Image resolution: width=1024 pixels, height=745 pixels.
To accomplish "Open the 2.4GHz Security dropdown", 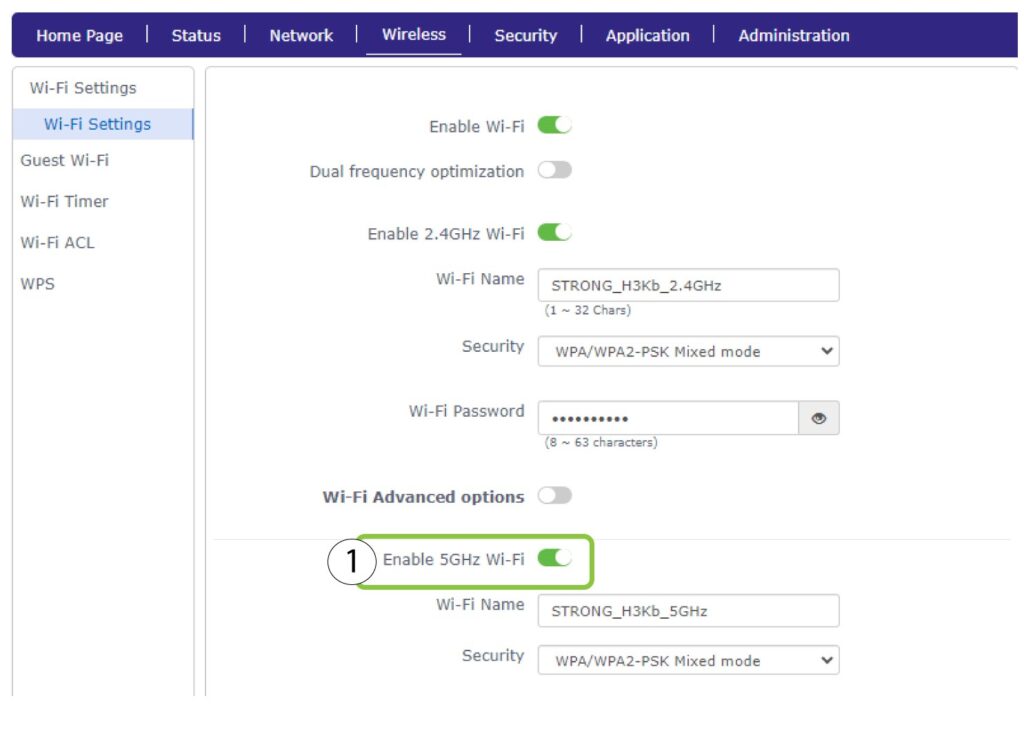I will (688, 351).
